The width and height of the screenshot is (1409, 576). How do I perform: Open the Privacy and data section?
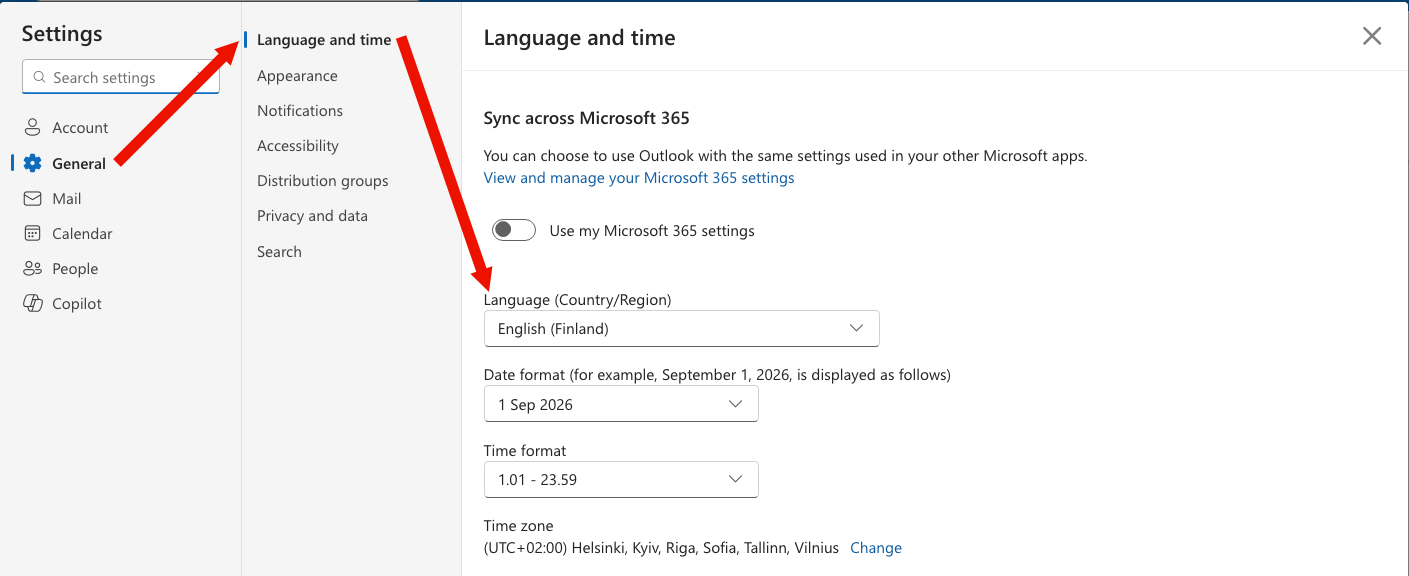[x=312, y=216]
